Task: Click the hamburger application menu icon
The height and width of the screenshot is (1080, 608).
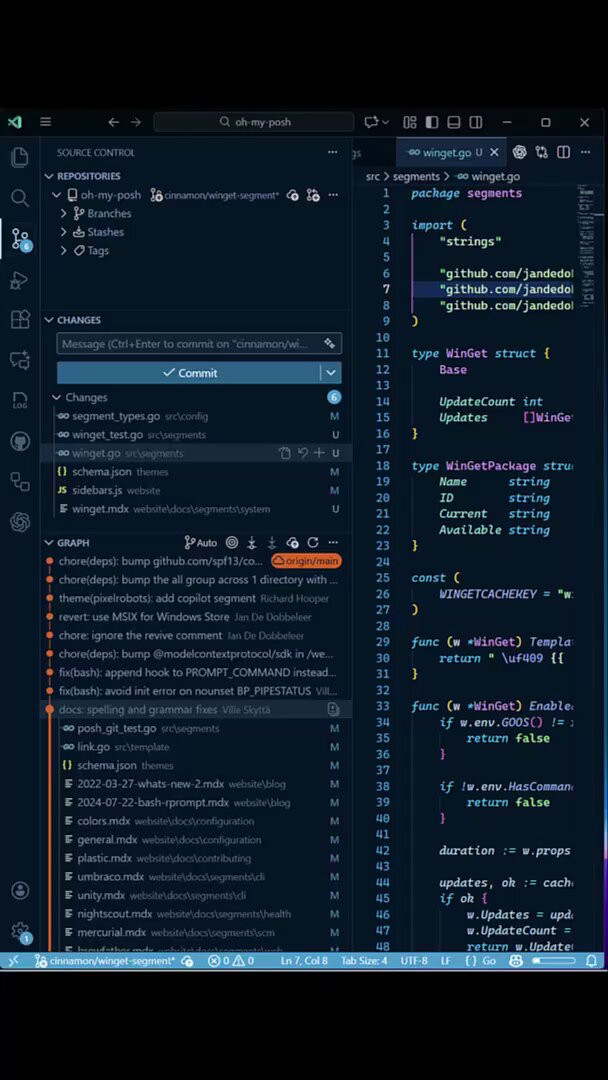Action: (x=45, y=122)
